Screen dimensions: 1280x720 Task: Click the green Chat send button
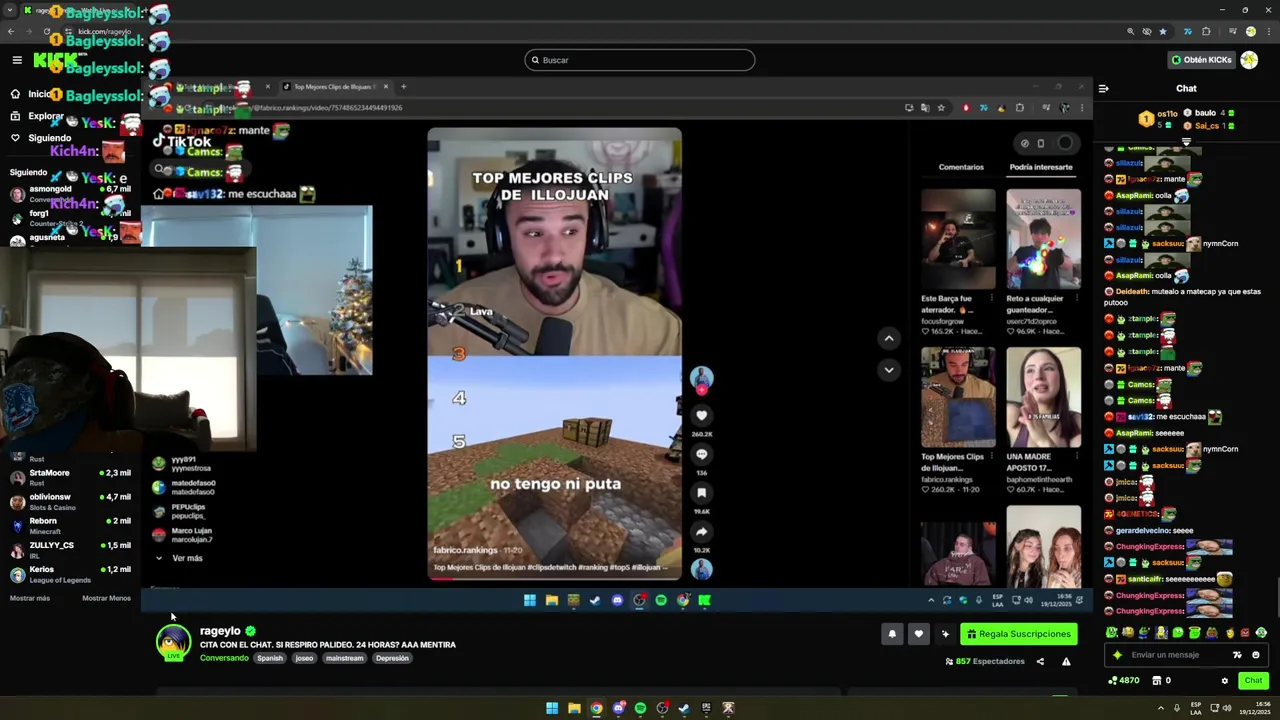[1253, 681]
